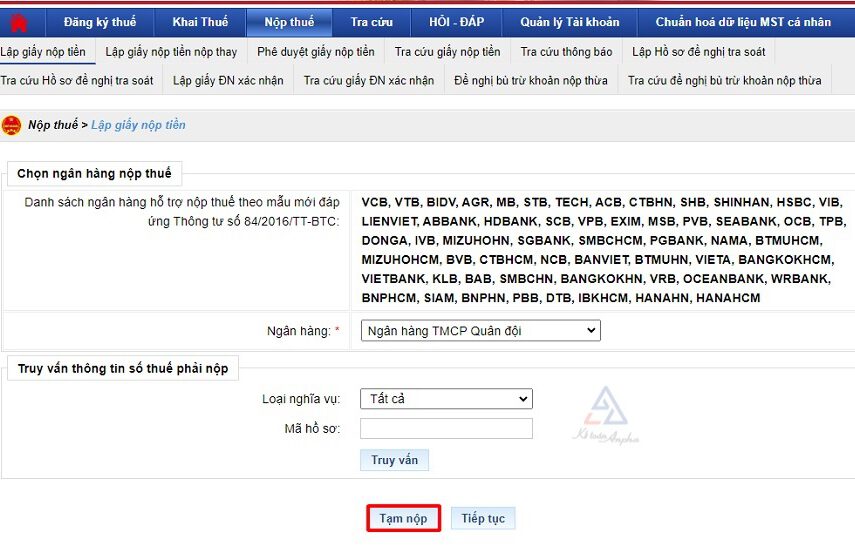This screenshot has height=546, width=855.
Task: Click the Mã hồ sơ input field
Action: tap(446, 429)
